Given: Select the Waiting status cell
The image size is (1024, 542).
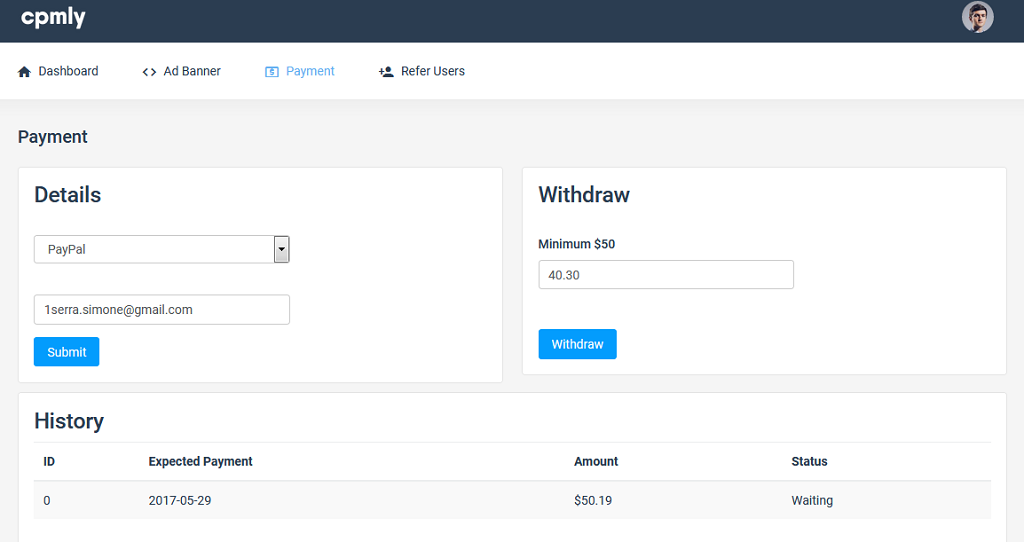Looking at the screenshot, I should pos(812,501).
